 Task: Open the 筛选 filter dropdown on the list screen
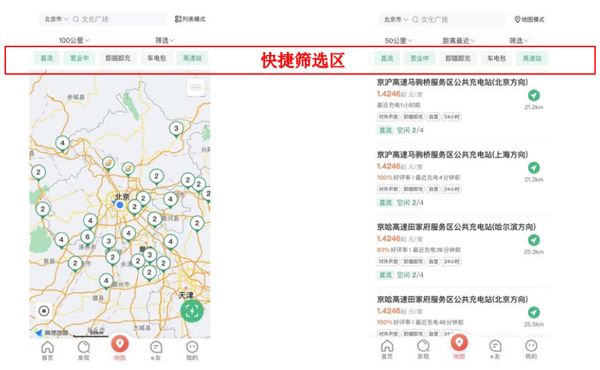point(519,41)
